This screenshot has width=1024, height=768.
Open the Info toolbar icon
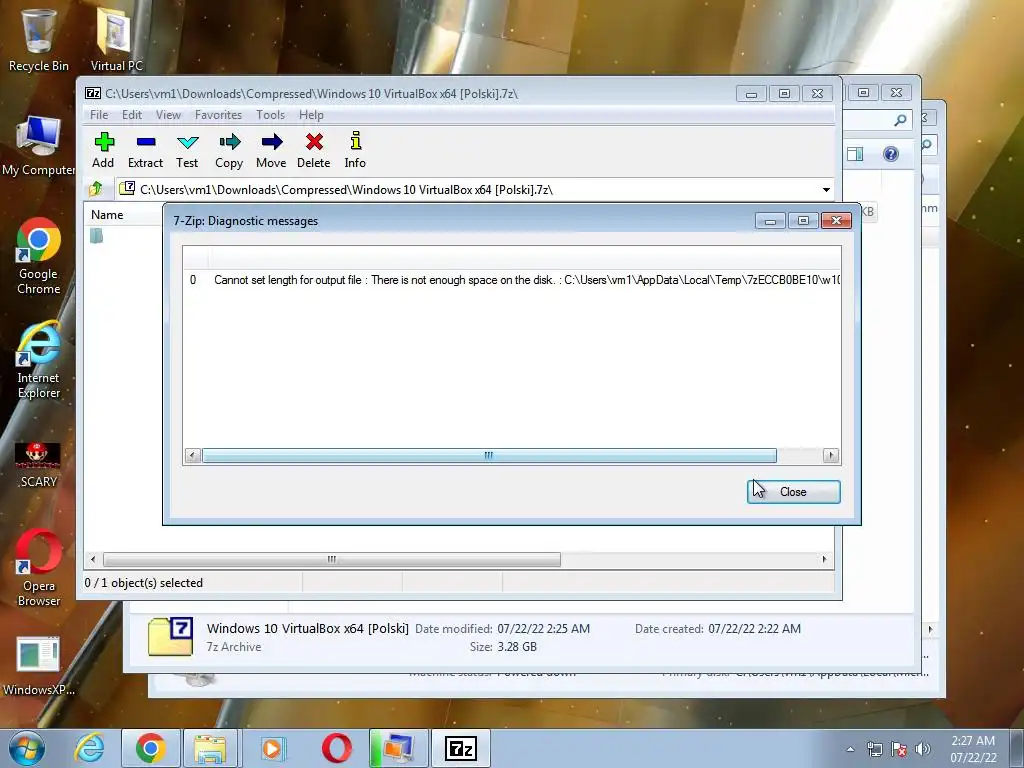[x=355, y=151]
